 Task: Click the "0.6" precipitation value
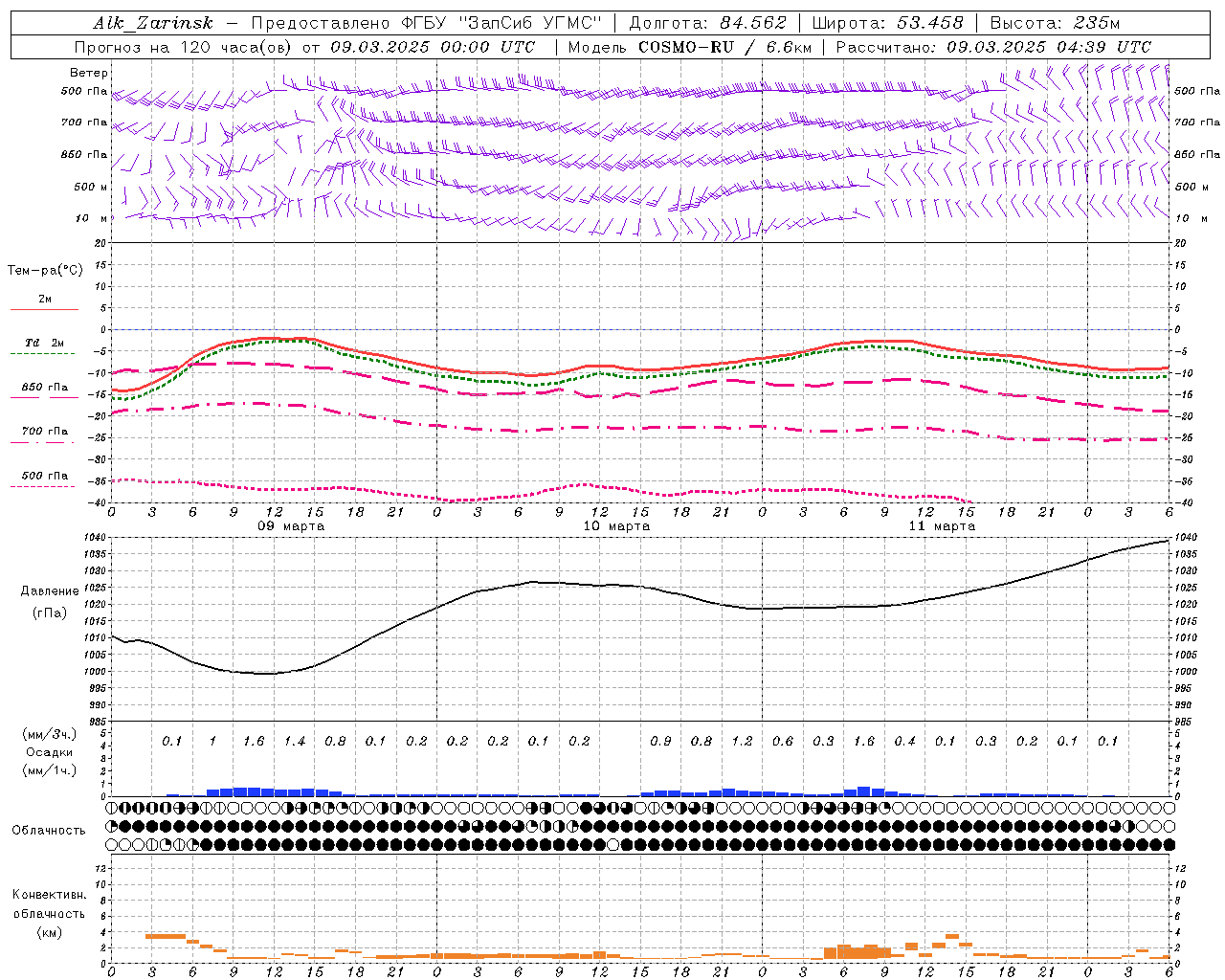783,742
